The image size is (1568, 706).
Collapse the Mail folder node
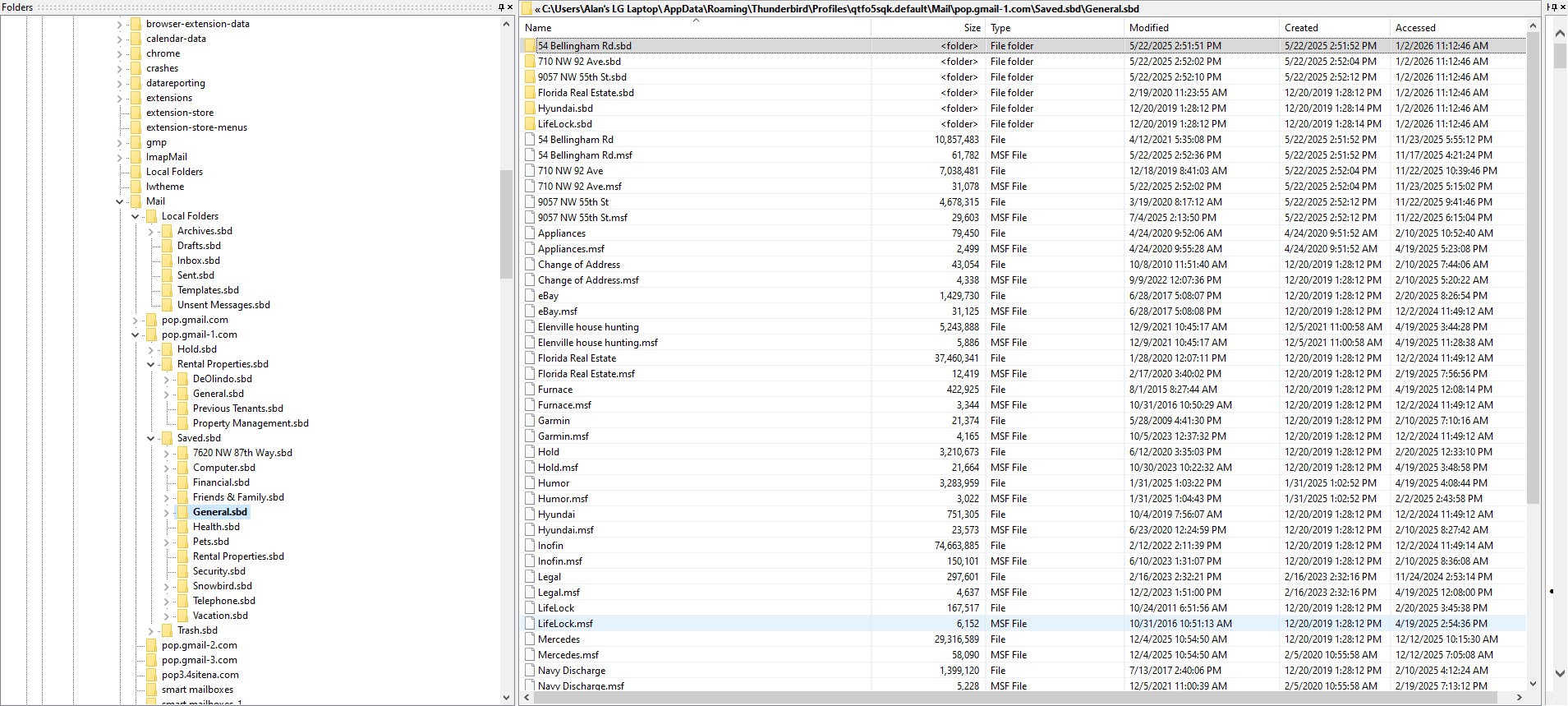[119, 202]
